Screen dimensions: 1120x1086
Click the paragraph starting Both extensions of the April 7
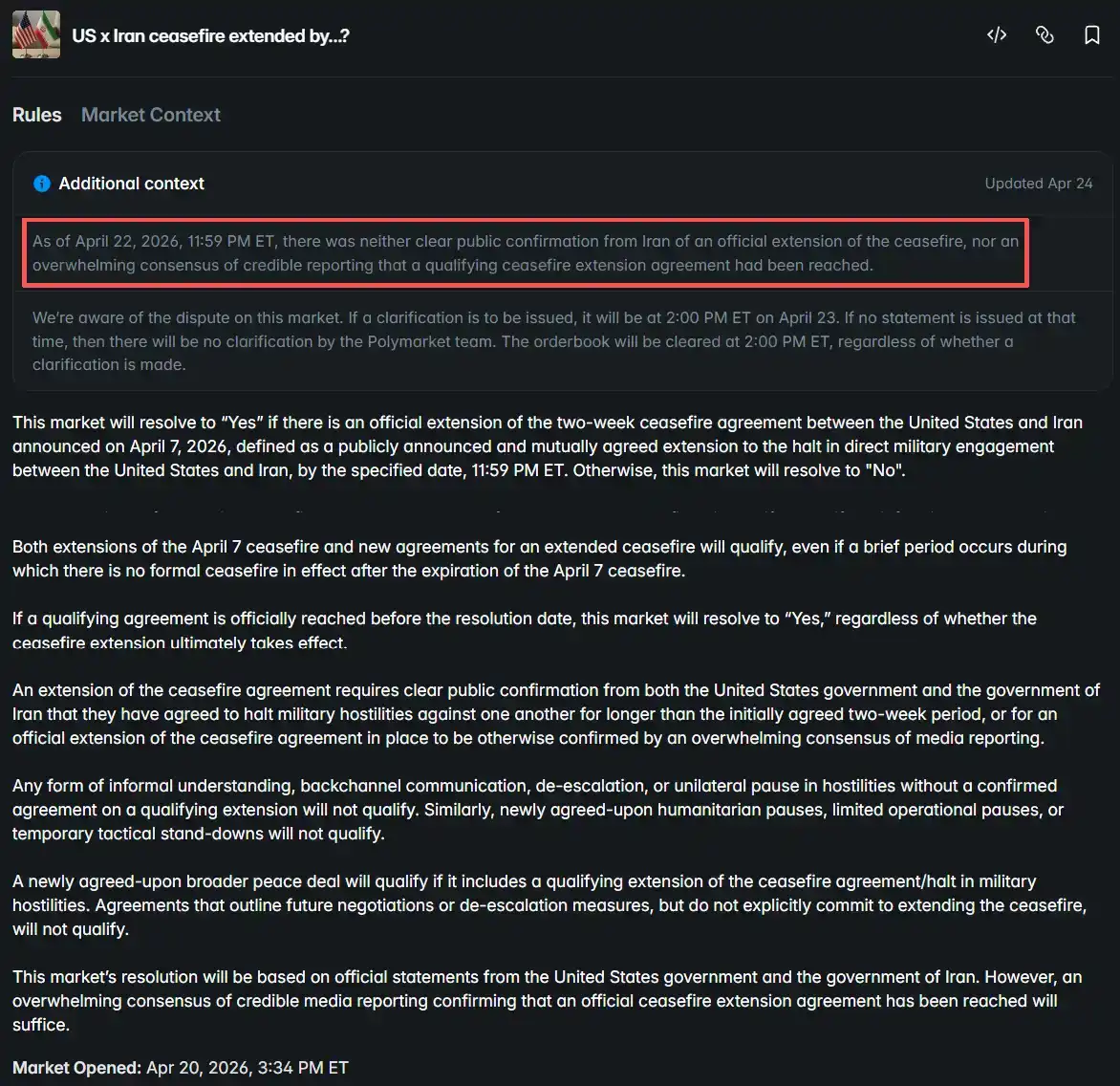(x=539, y=558)
